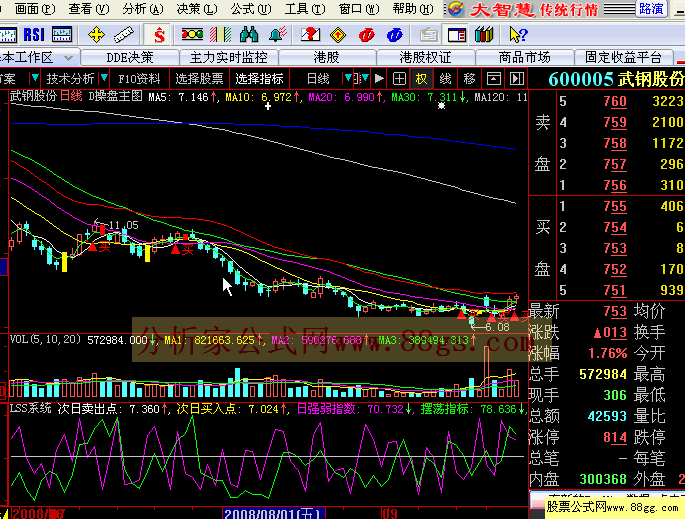Open the 帮助(H) menu
The image size is (685, 519).
click(x=413, y=9)
